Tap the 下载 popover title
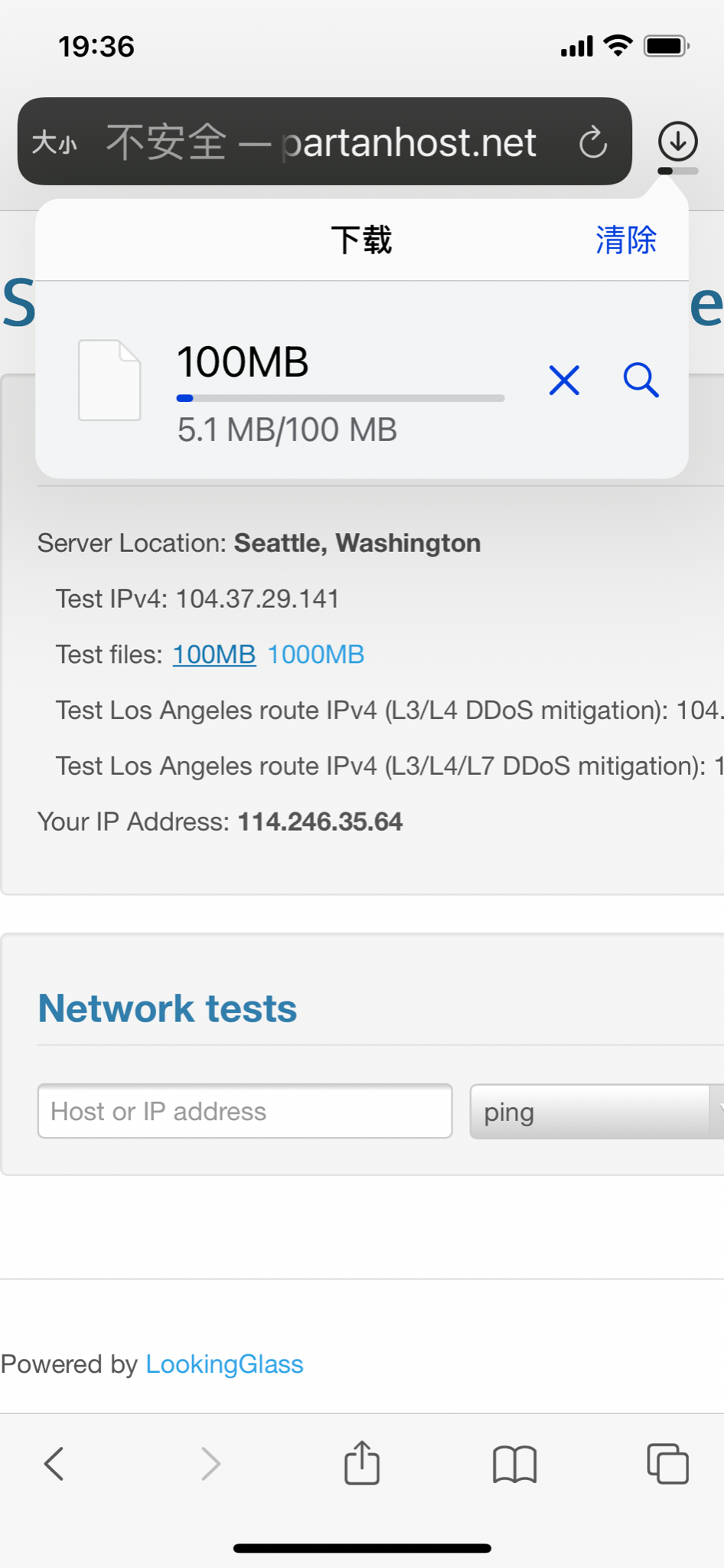 (x=361, y=240)
